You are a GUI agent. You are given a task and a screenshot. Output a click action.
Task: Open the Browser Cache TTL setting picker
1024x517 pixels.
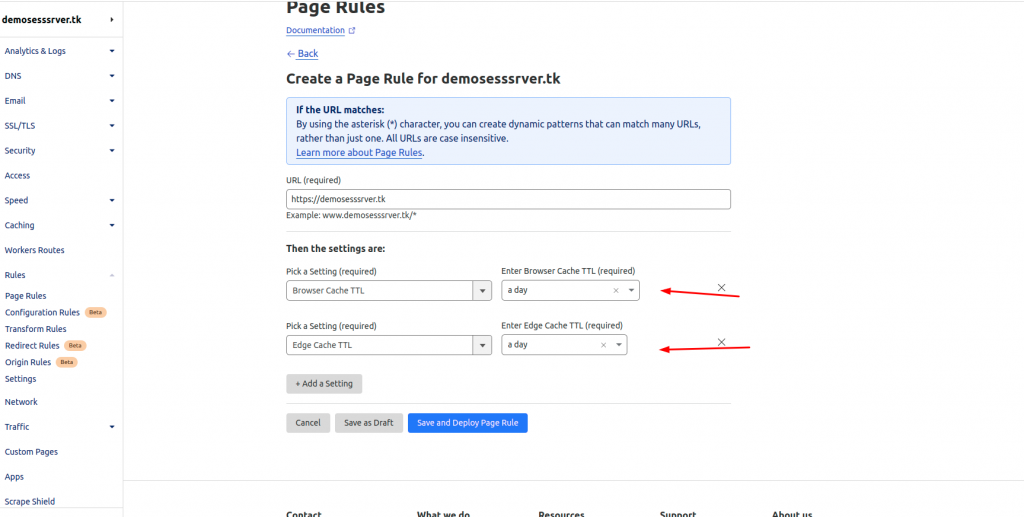pos(389,290)
